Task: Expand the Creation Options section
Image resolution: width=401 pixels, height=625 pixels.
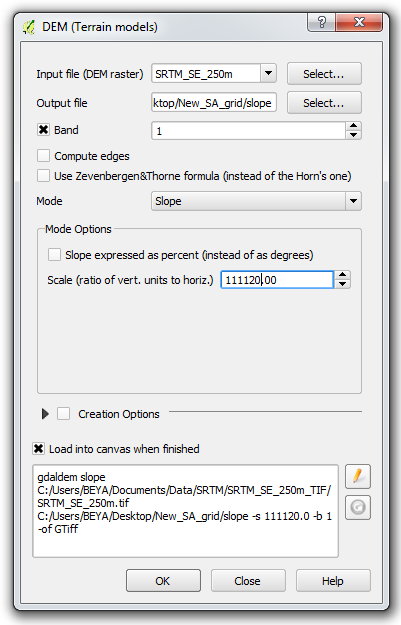Action: (45, 414)
